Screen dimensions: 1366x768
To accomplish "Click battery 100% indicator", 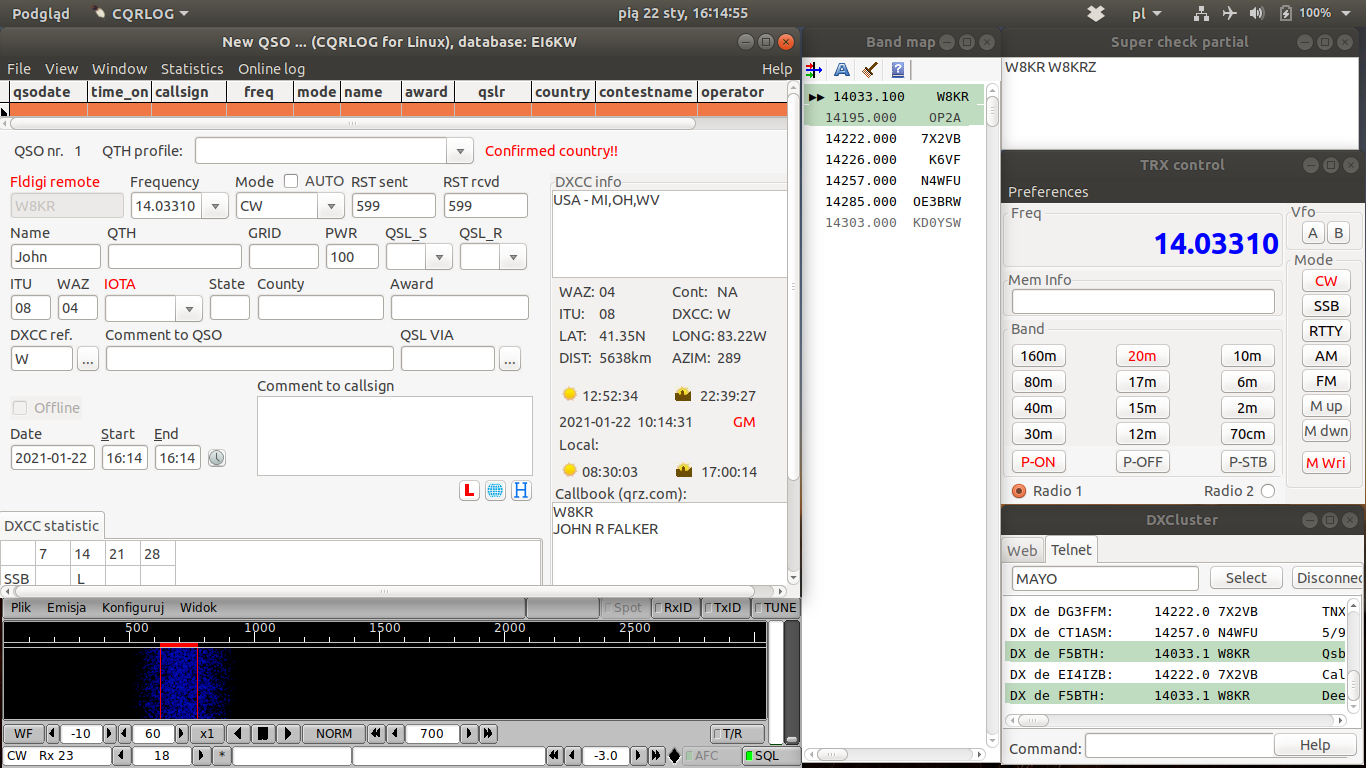I will (1305, 13).
